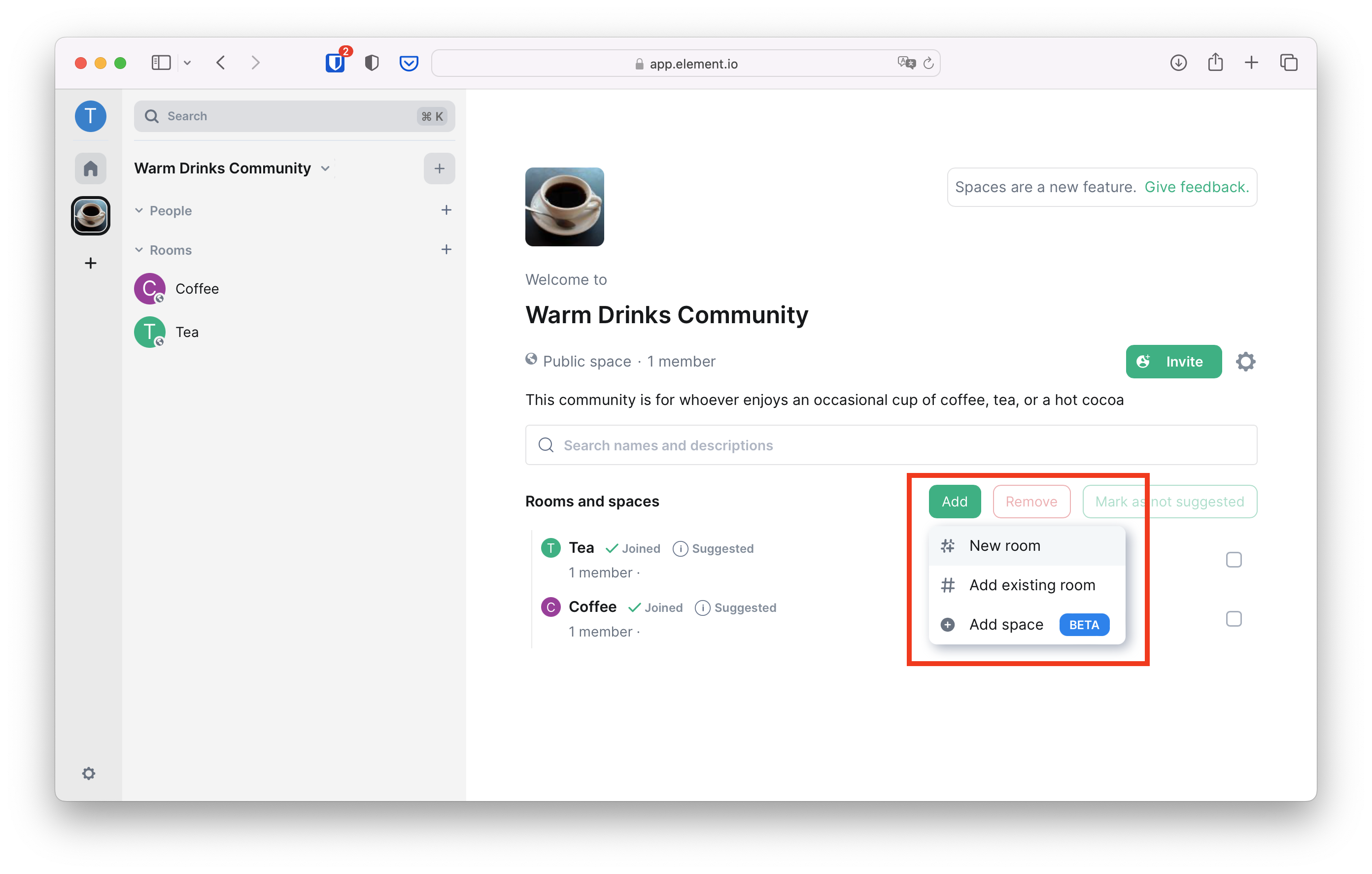Click the green Invite button
The image size is (1372, 874).
(x=1173, y=362)
